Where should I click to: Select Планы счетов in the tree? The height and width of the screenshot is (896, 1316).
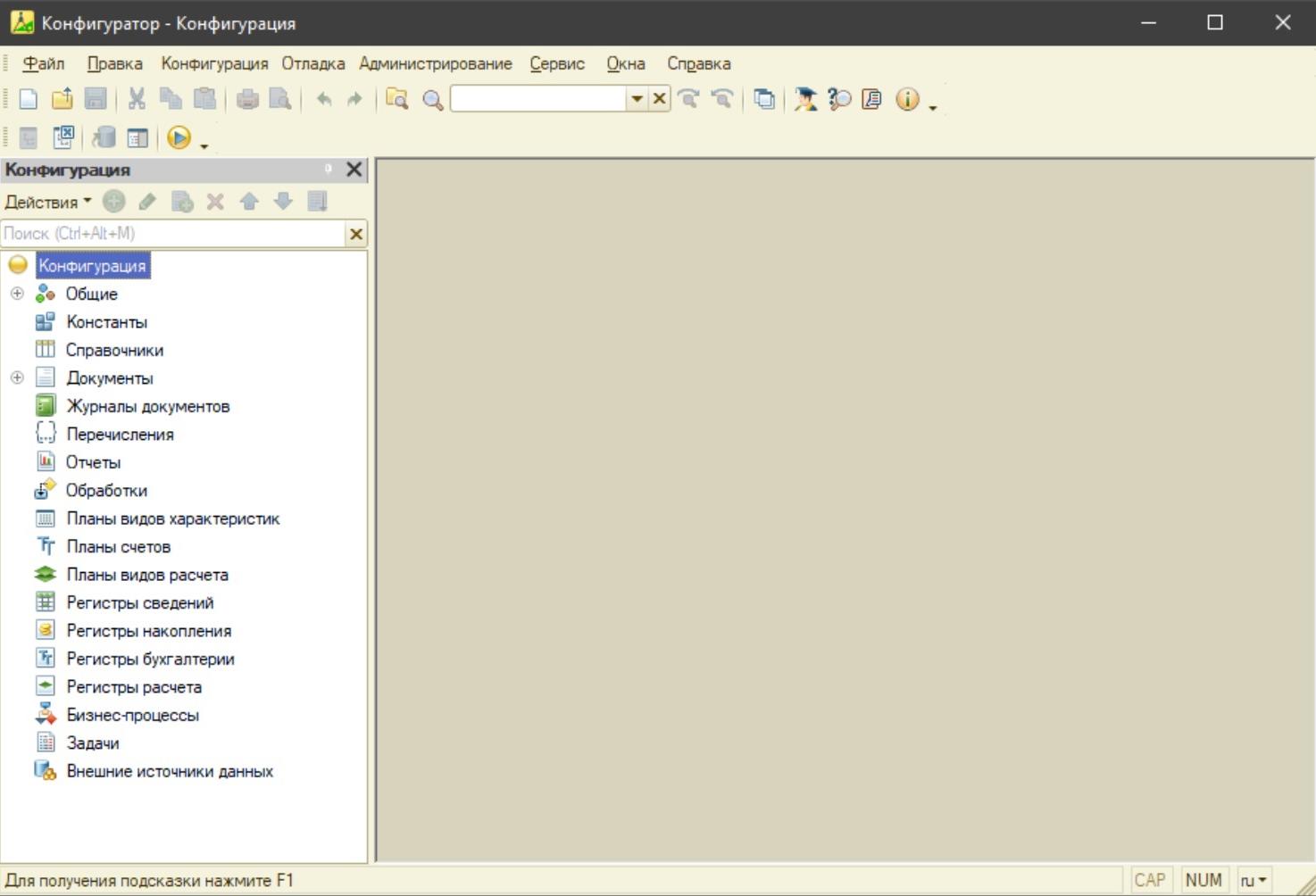click(118, 547)
